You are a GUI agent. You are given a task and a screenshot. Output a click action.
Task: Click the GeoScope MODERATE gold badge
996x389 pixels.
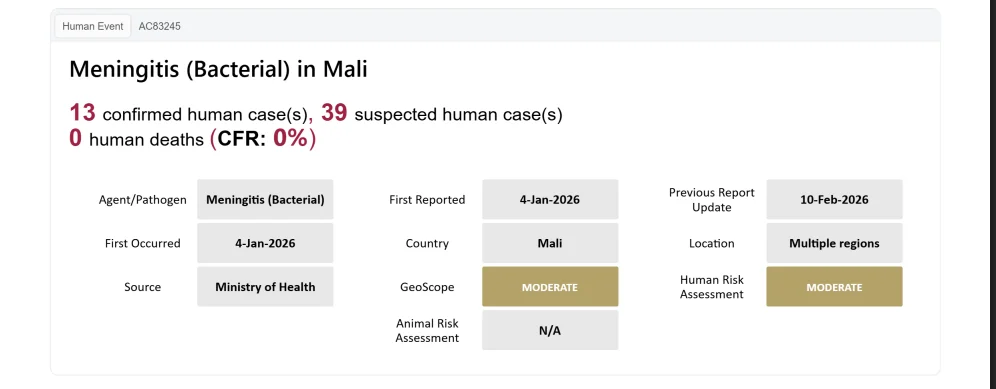coord(549,287)
